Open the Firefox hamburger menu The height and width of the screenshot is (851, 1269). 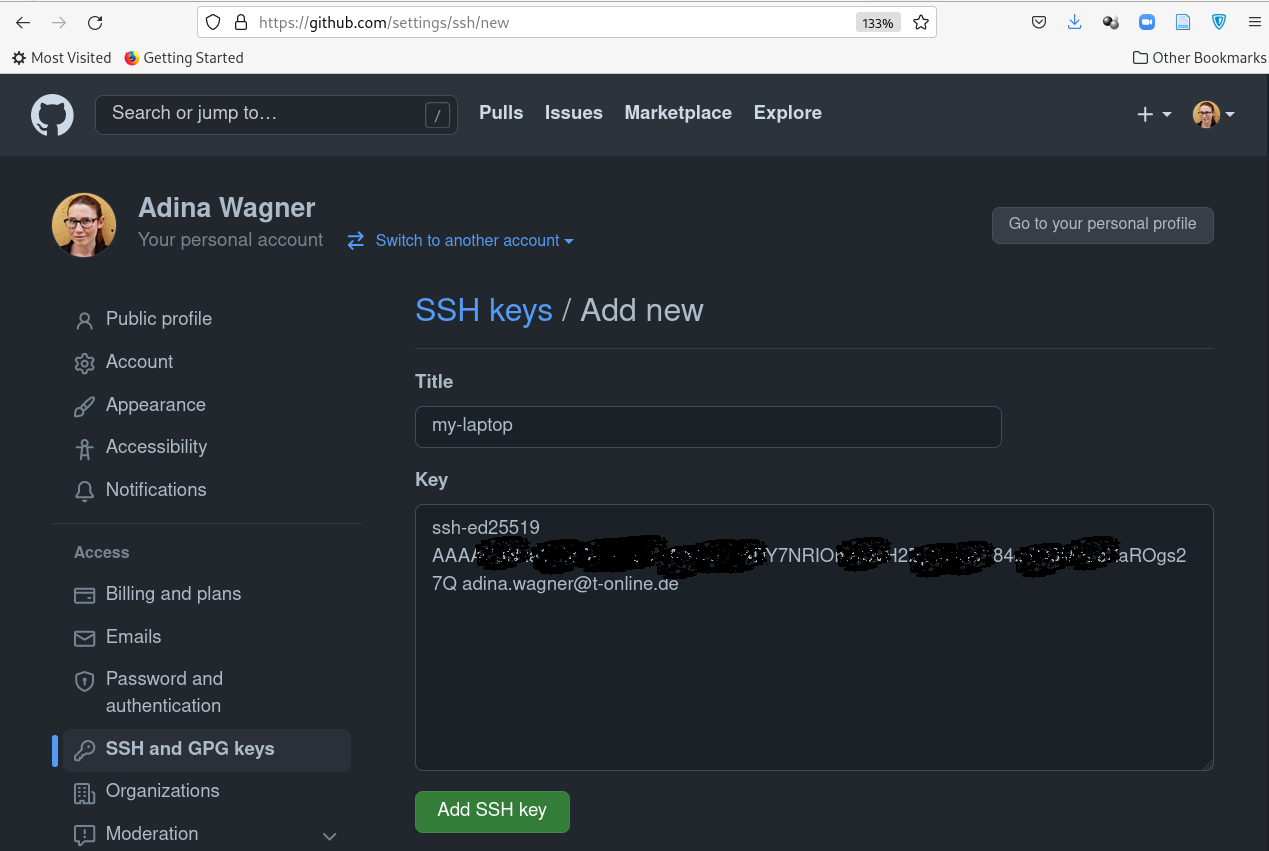click(1254, 22)
